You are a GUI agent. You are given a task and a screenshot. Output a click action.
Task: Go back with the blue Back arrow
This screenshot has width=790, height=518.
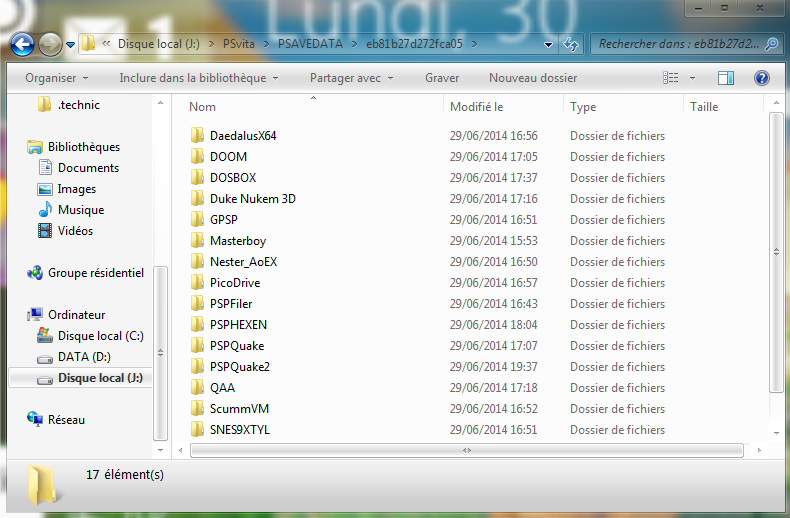pyautogui.click(x=22, y=44)
